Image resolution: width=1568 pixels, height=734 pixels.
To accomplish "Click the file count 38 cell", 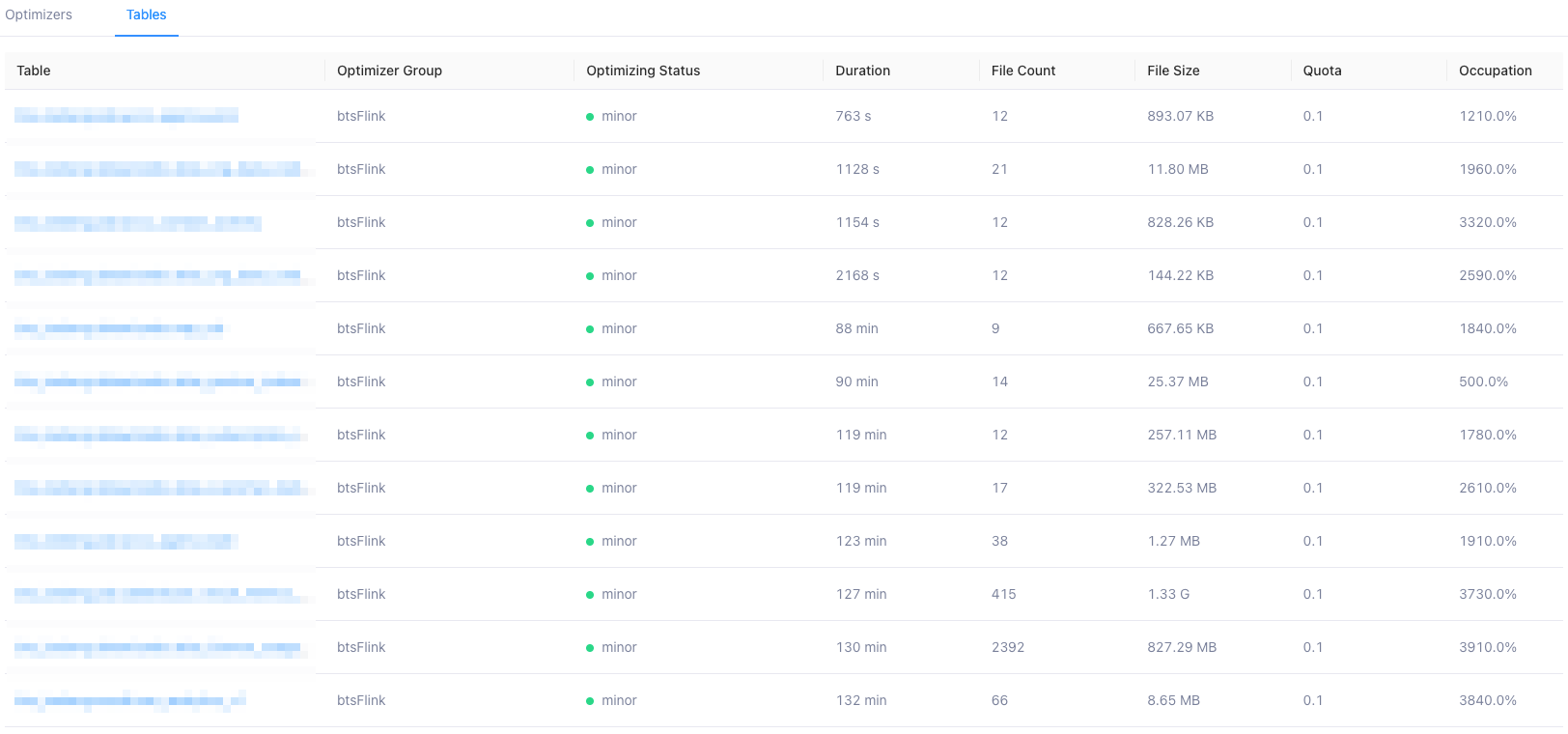I will click(999, 541).
